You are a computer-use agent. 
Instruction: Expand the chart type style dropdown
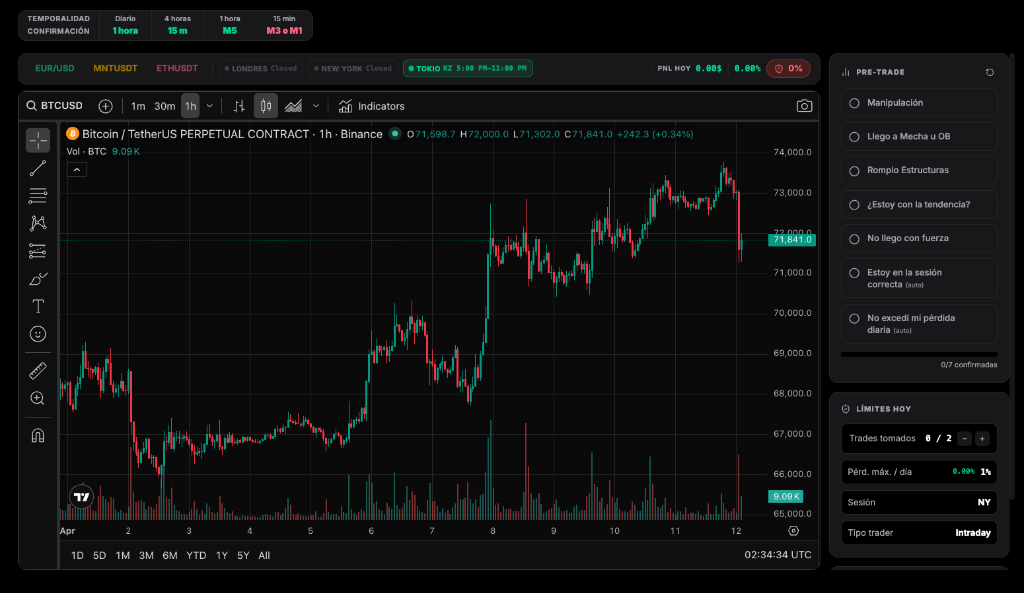pos(316,105)
